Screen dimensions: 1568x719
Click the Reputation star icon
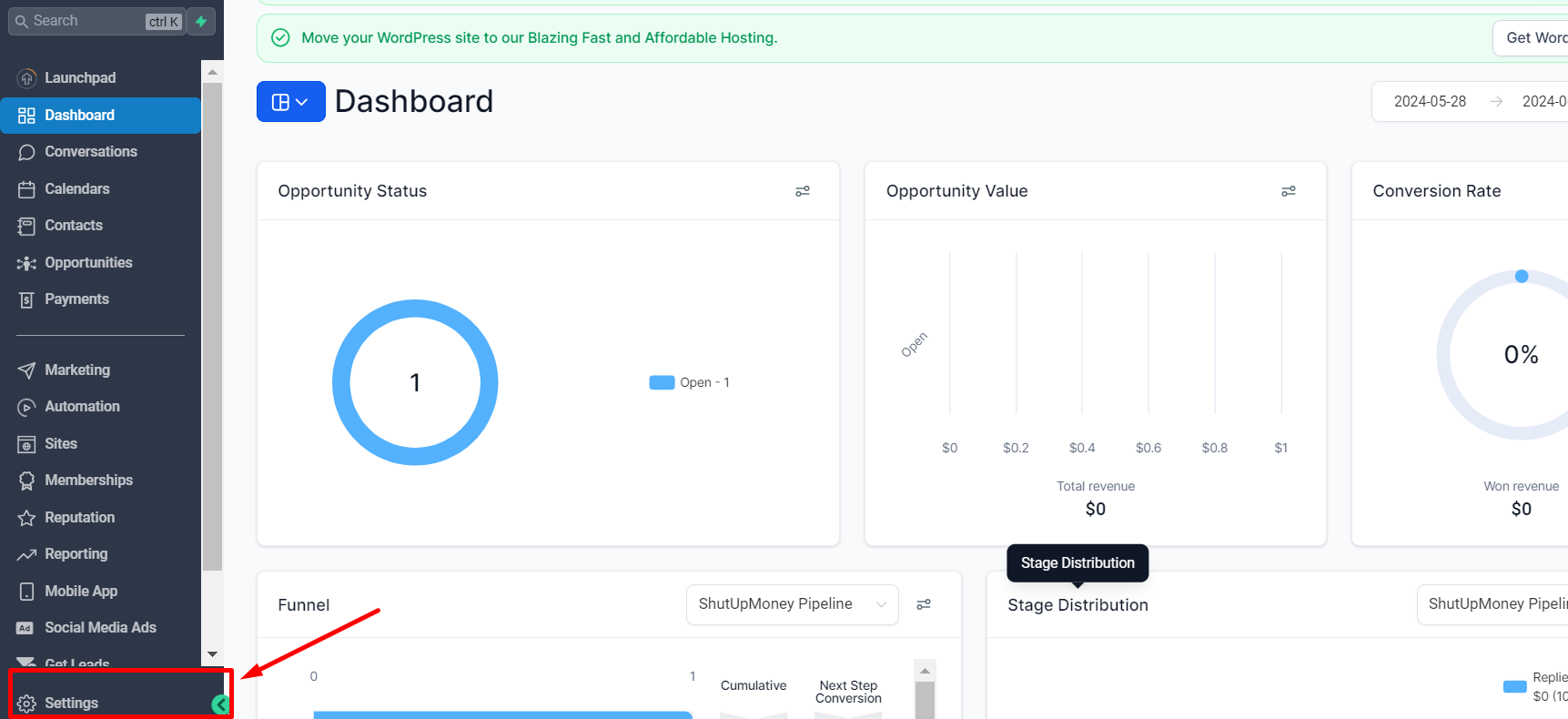point(27,518)
